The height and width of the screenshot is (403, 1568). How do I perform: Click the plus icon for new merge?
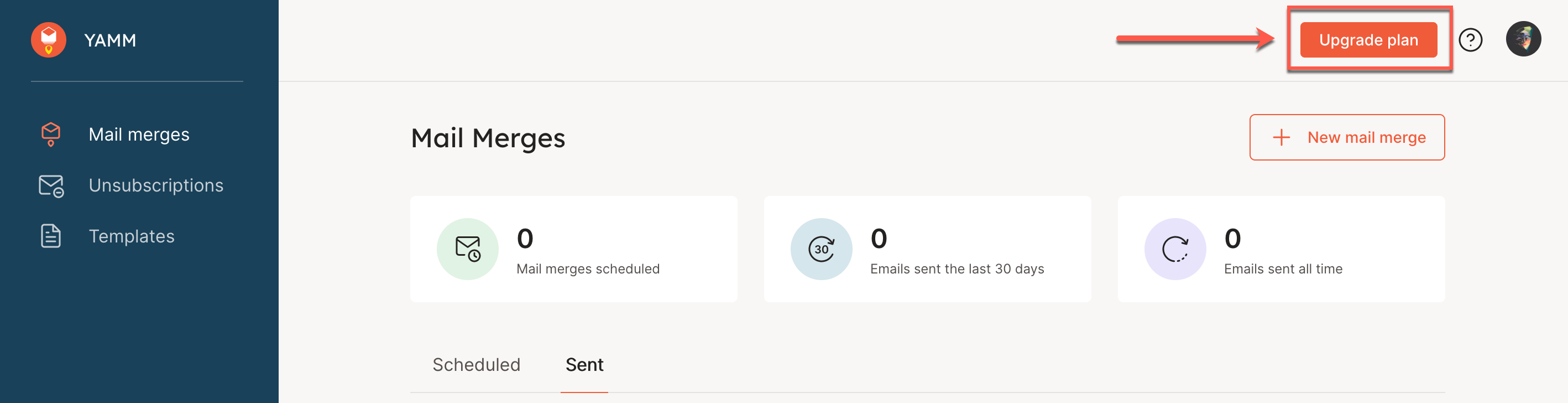(x=1280, y=137)
